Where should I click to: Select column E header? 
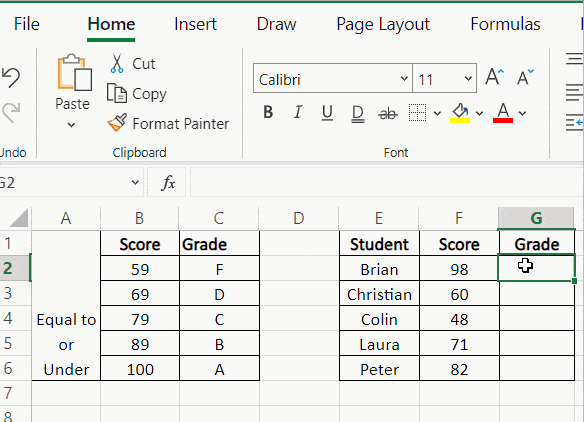[379, 218]
